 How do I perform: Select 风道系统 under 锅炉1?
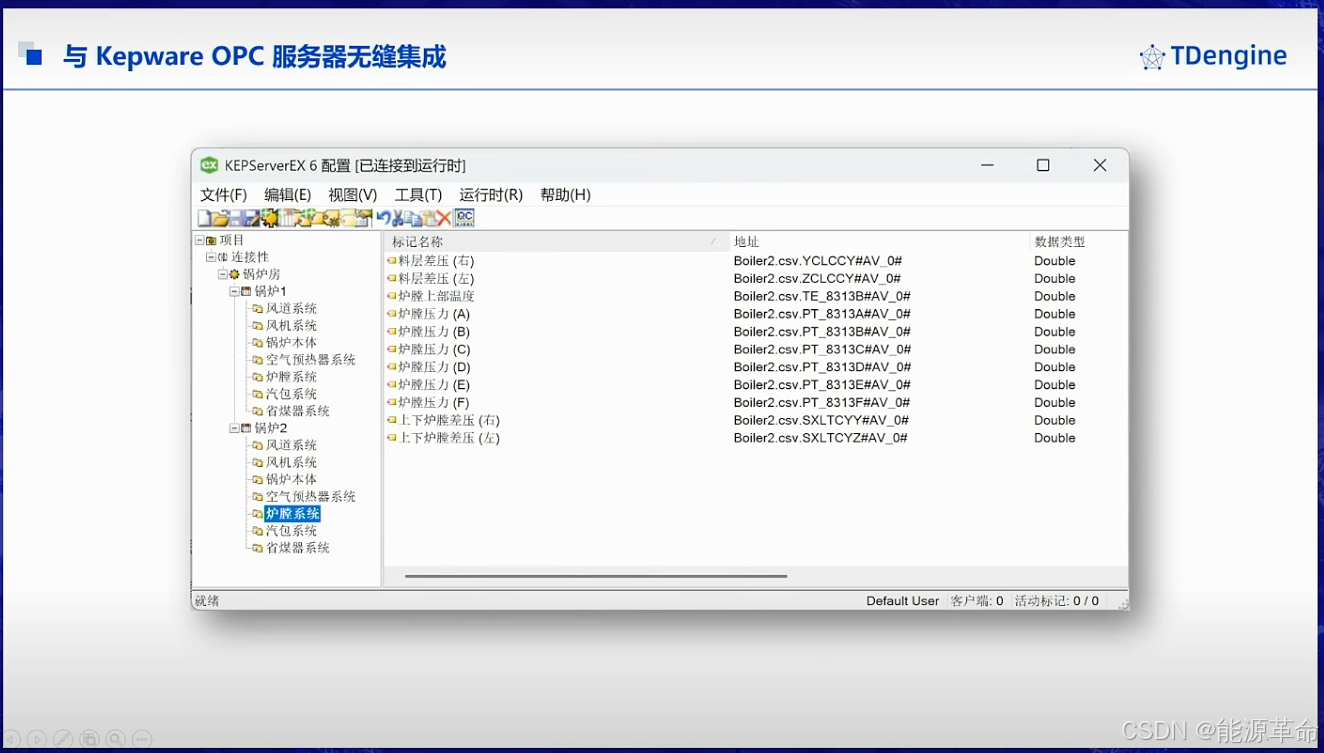click(x=291, y=309)
